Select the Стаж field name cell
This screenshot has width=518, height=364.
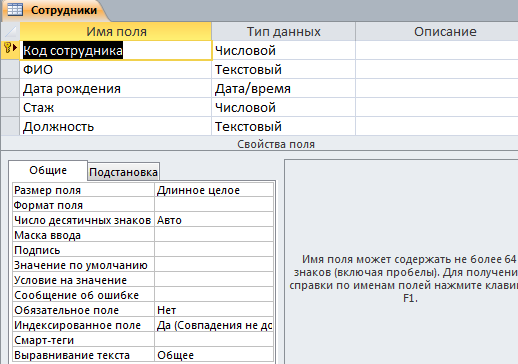point(116,108)
